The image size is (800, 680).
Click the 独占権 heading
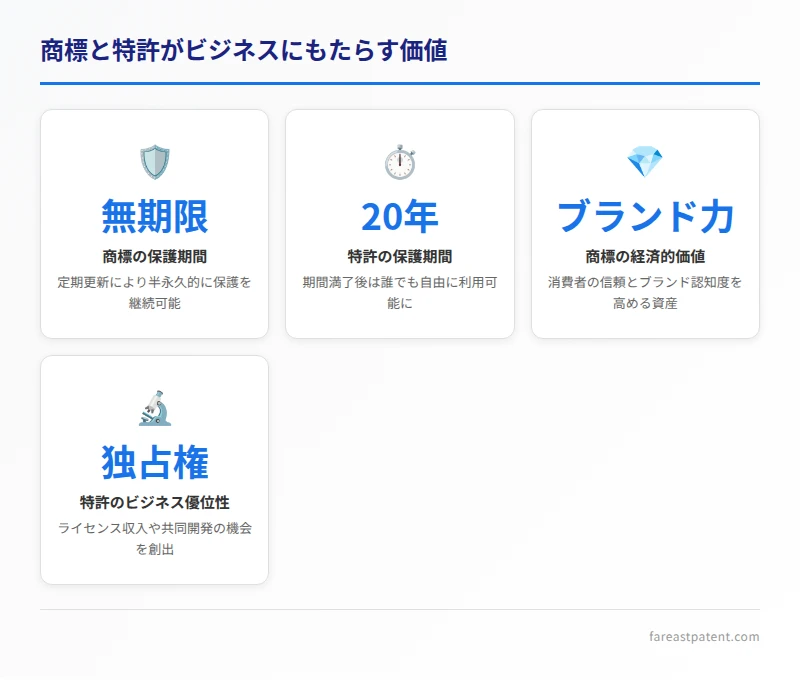pos(155,459)
